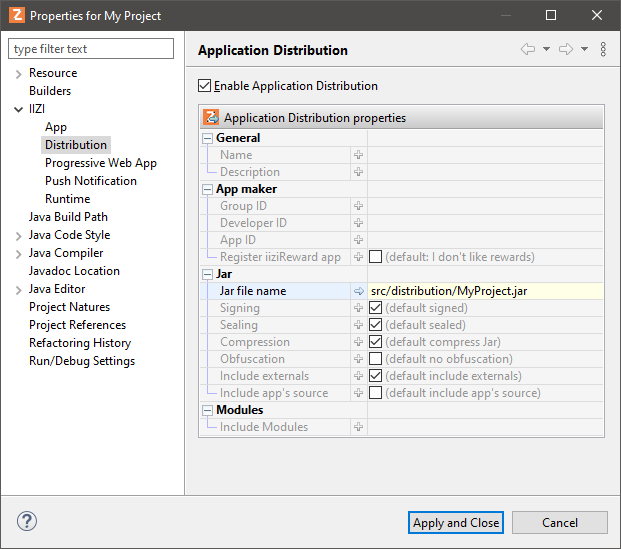
Task: Select the highlighted Distribution tree item
Action: pyautogui.click(x=76, y=145)
